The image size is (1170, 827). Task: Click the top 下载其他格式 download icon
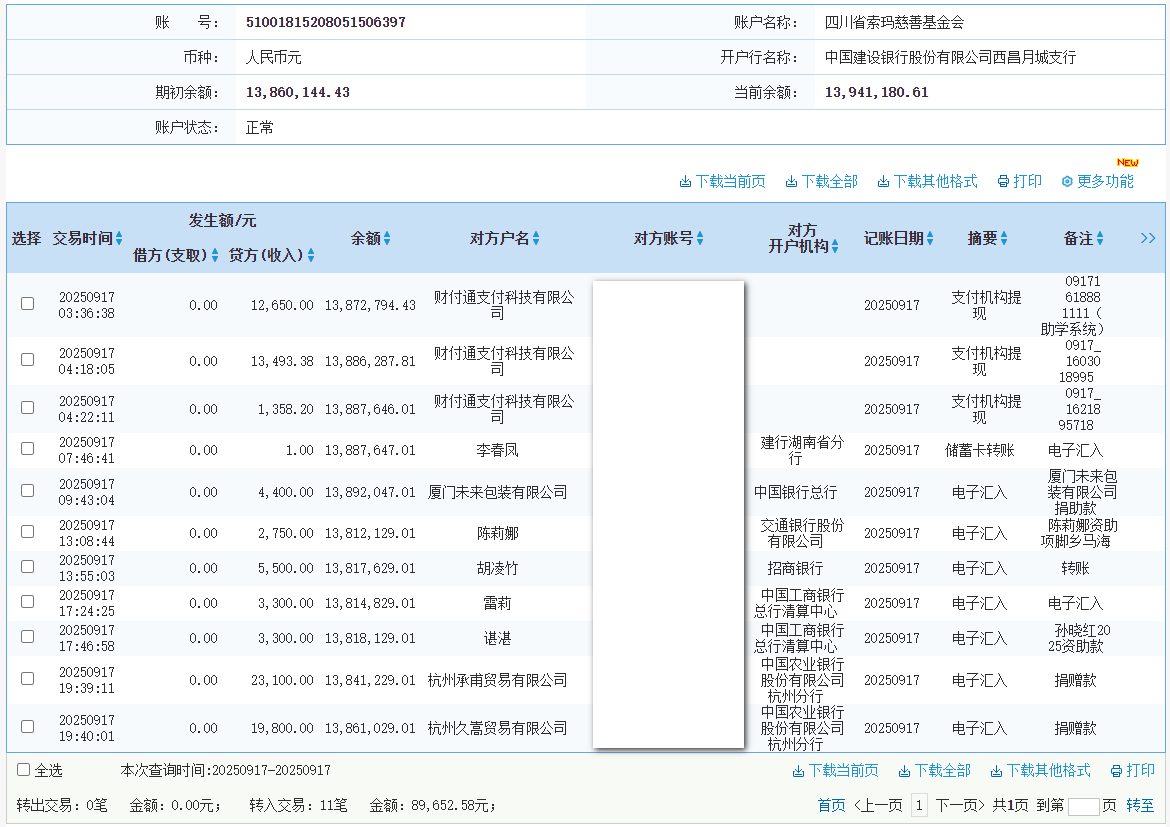pyautogui.click(x=883, y=182)
